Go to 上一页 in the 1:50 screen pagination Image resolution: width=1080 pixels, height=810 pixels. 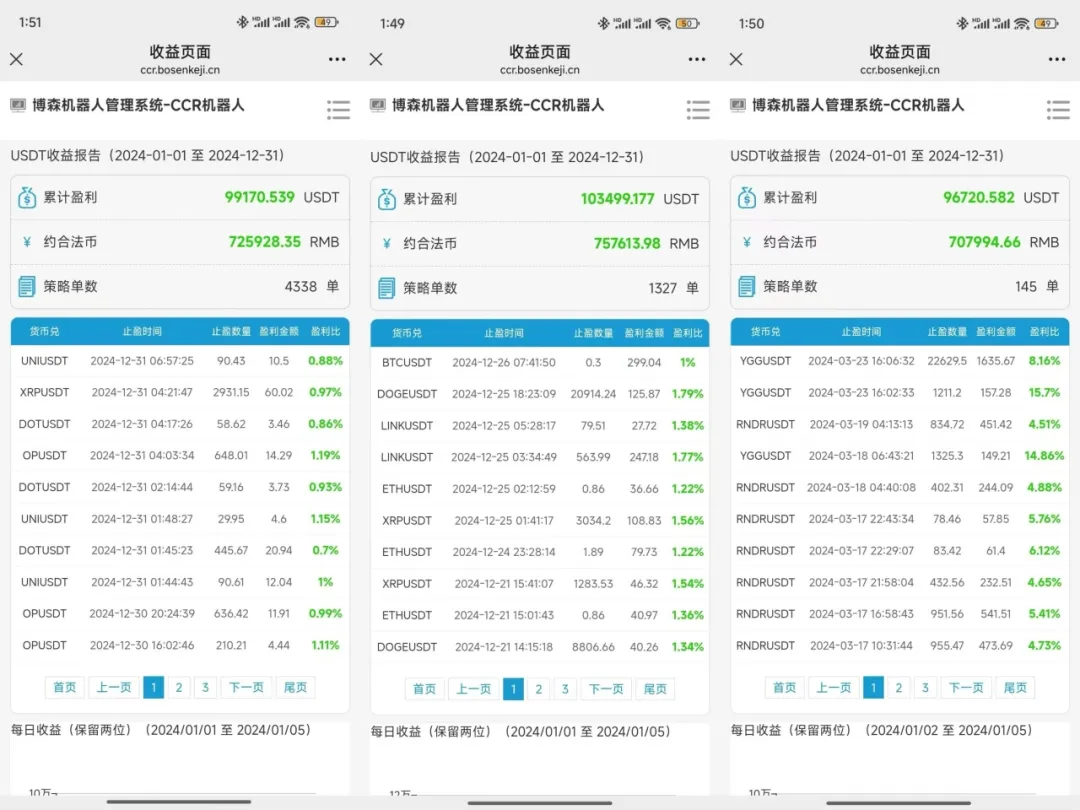tap(833, 687)
